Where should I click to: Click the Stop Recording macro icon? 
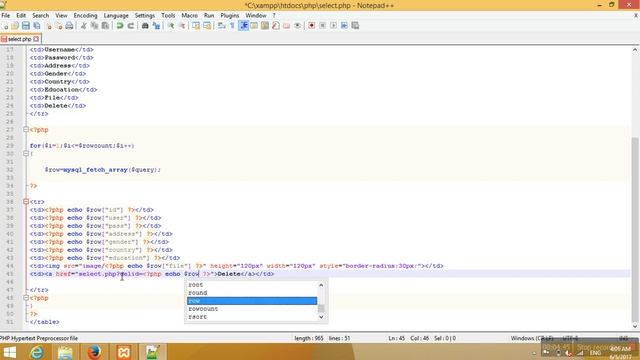tap(322, 26)
